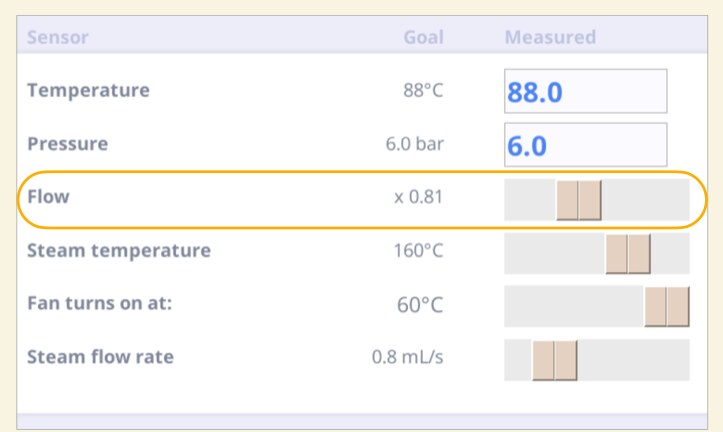Click the Goal column header
723x432 pixels.
point(424,37)
